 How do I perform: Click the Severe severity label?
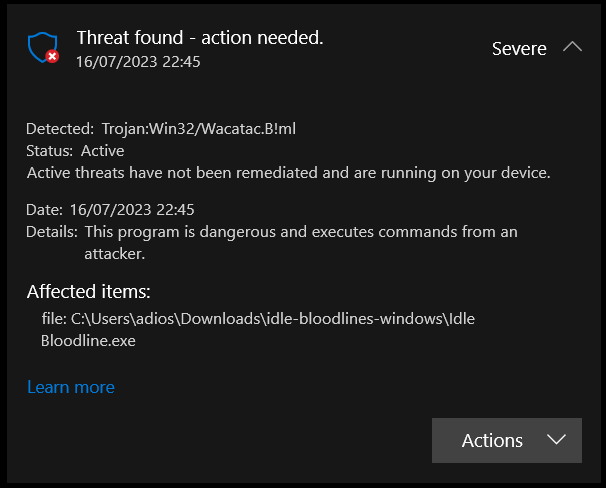click(519, 49)
